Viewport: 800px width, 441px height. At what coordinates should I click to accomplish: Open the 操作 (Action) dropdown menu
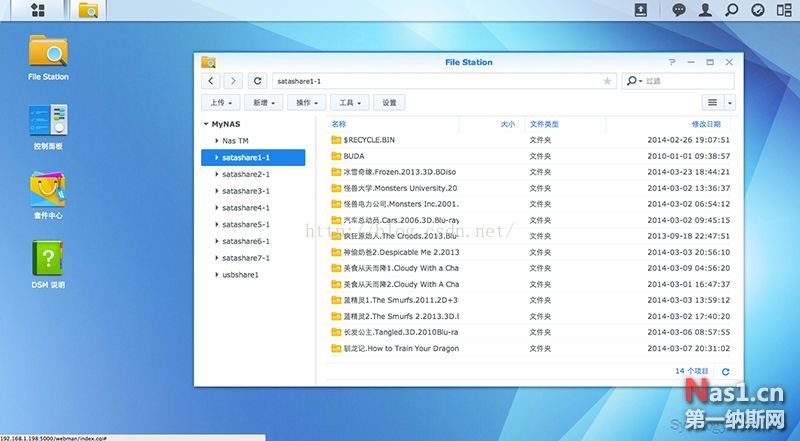[304, 103]
